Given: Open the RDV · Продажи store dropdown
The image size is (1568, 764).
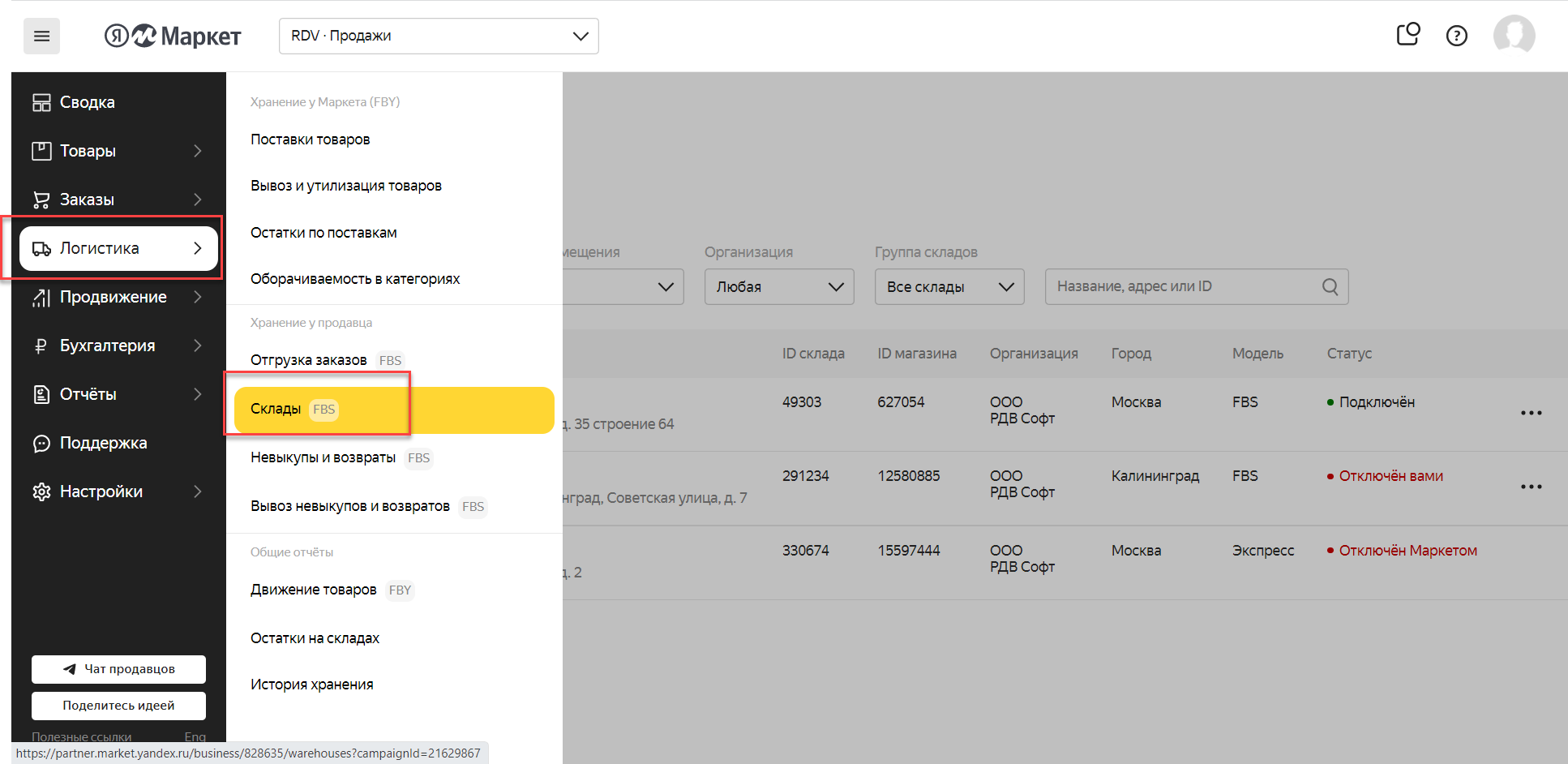Looking at the screenshot, I should [439, 36].
